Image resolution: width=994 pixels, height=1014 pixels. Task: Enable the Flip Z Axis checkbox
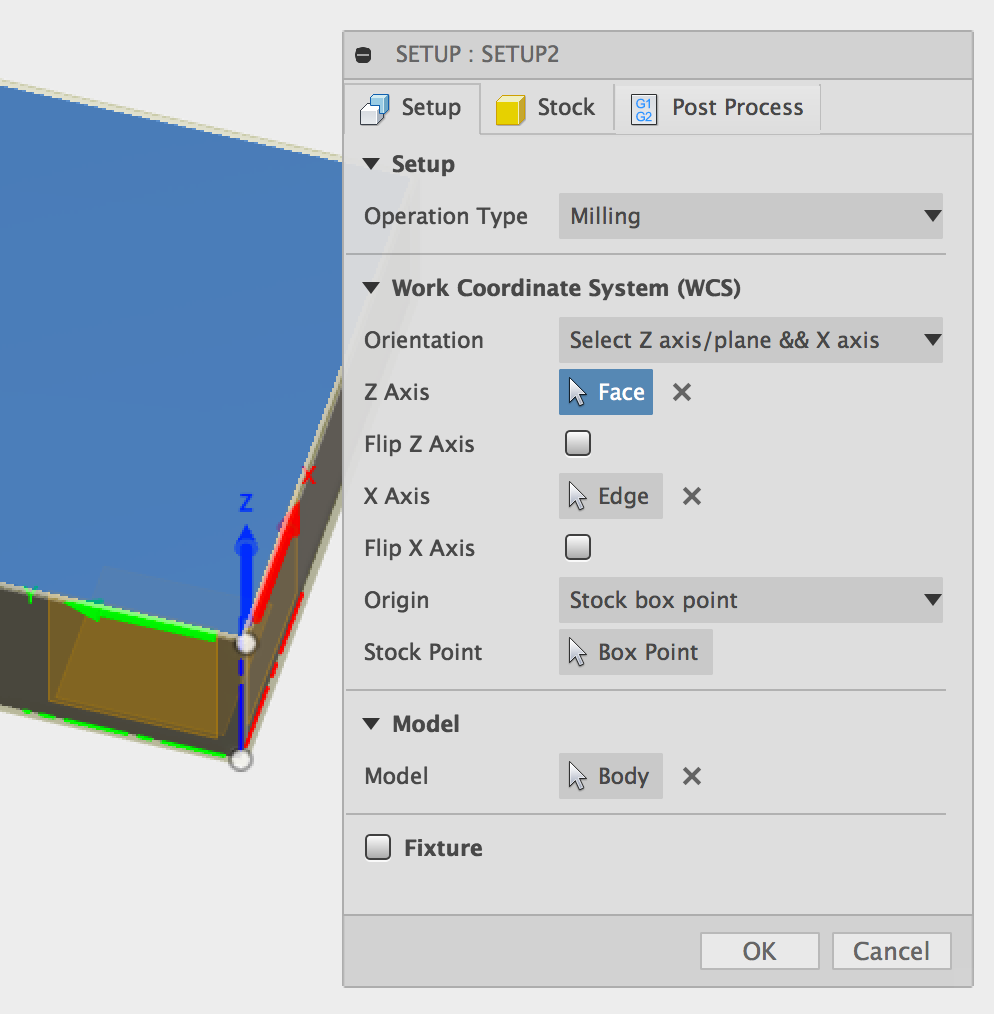pyautogui.click(x=577, y=443)
